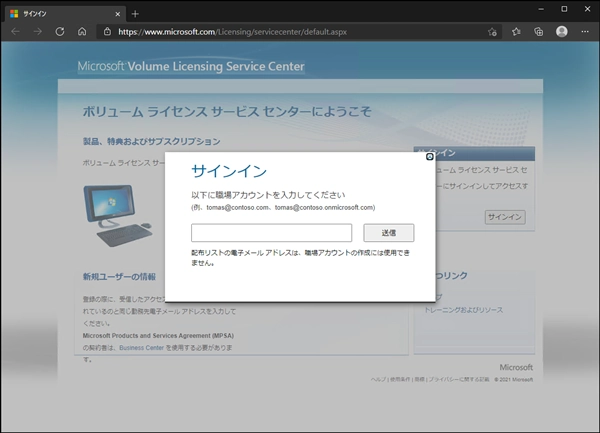The width and height of the screenshot is (600, 433).
Task: Click the 製品、特典およびサブスクリプション heading
Action: (152, 142)
